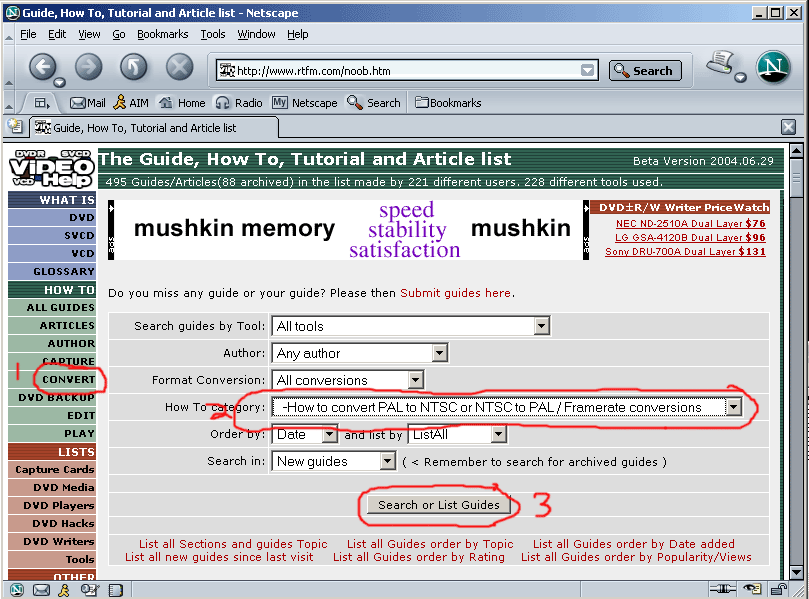Image resolution: width=809 pixels, height=599 pixels.
Task: Click the sidebar toggle icon on the personal toolbar
Action: (41, 103)
